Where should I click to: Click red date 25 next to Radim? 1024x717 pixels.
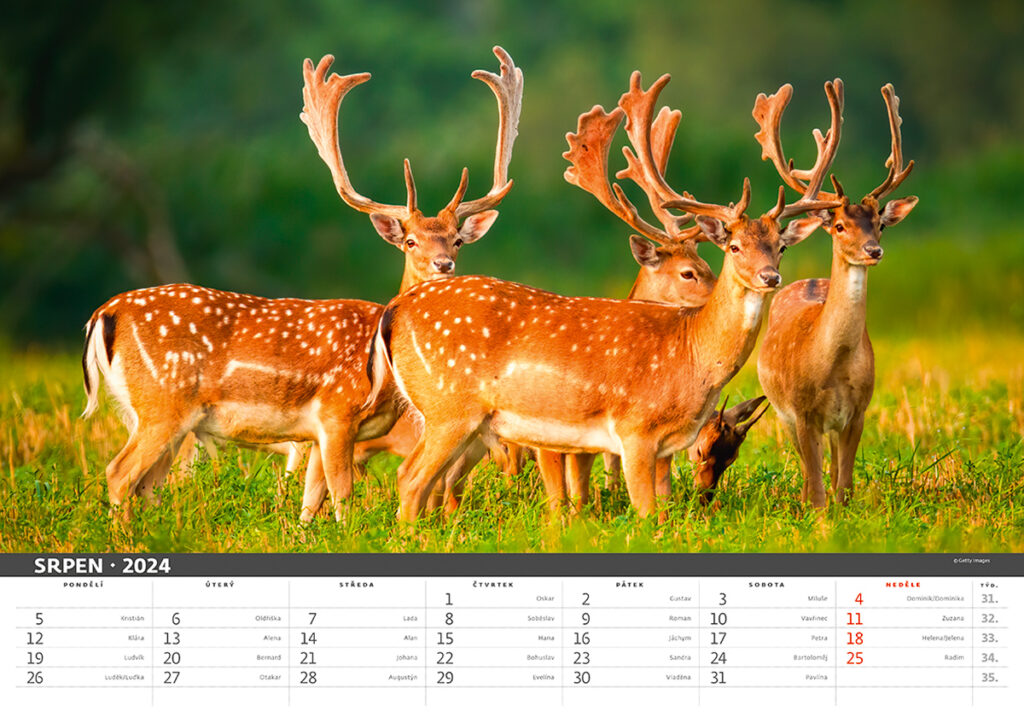[x=854, y=658]
